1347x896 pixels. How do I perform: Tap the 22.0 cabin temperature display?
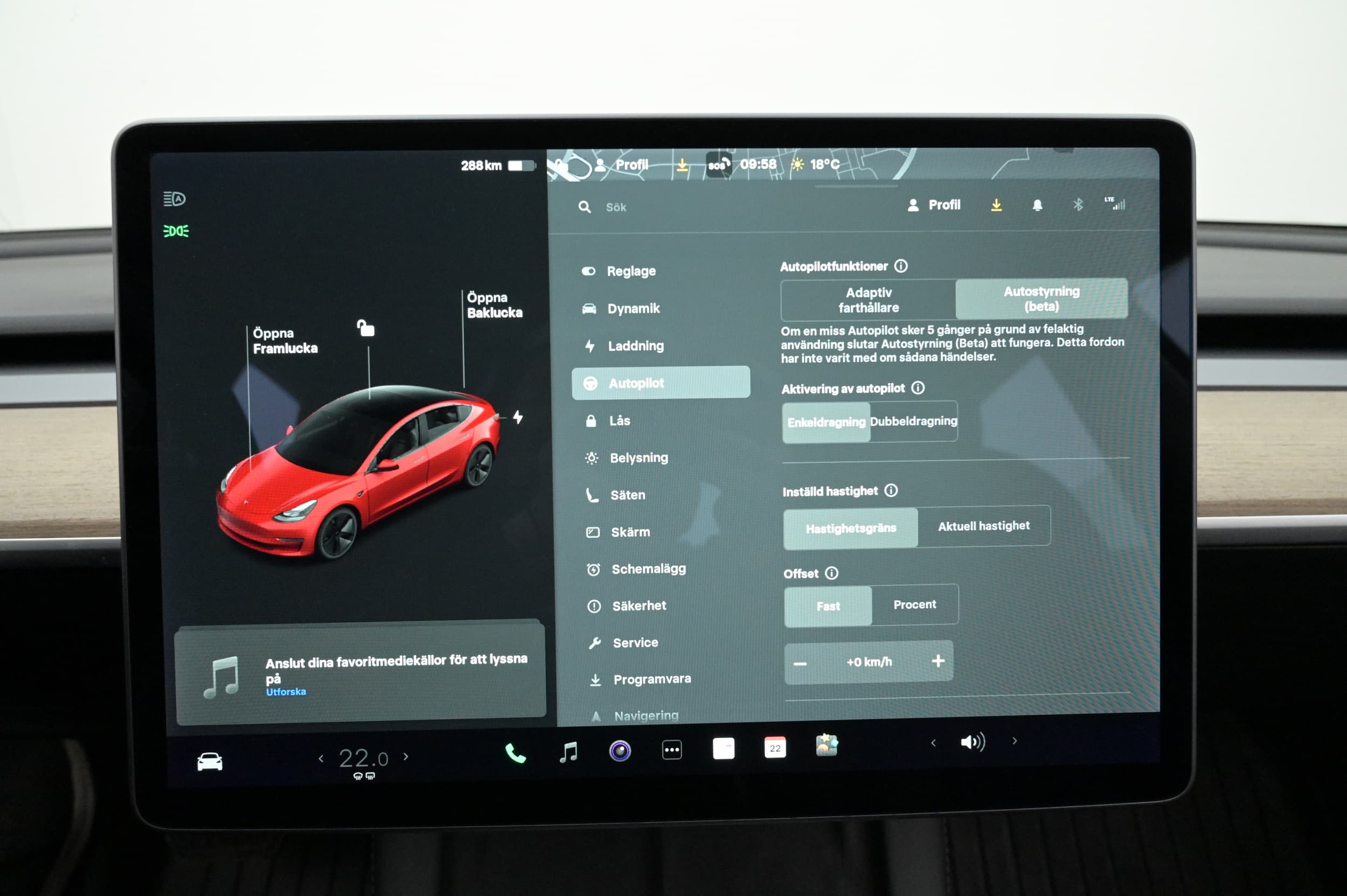[364, 758]
